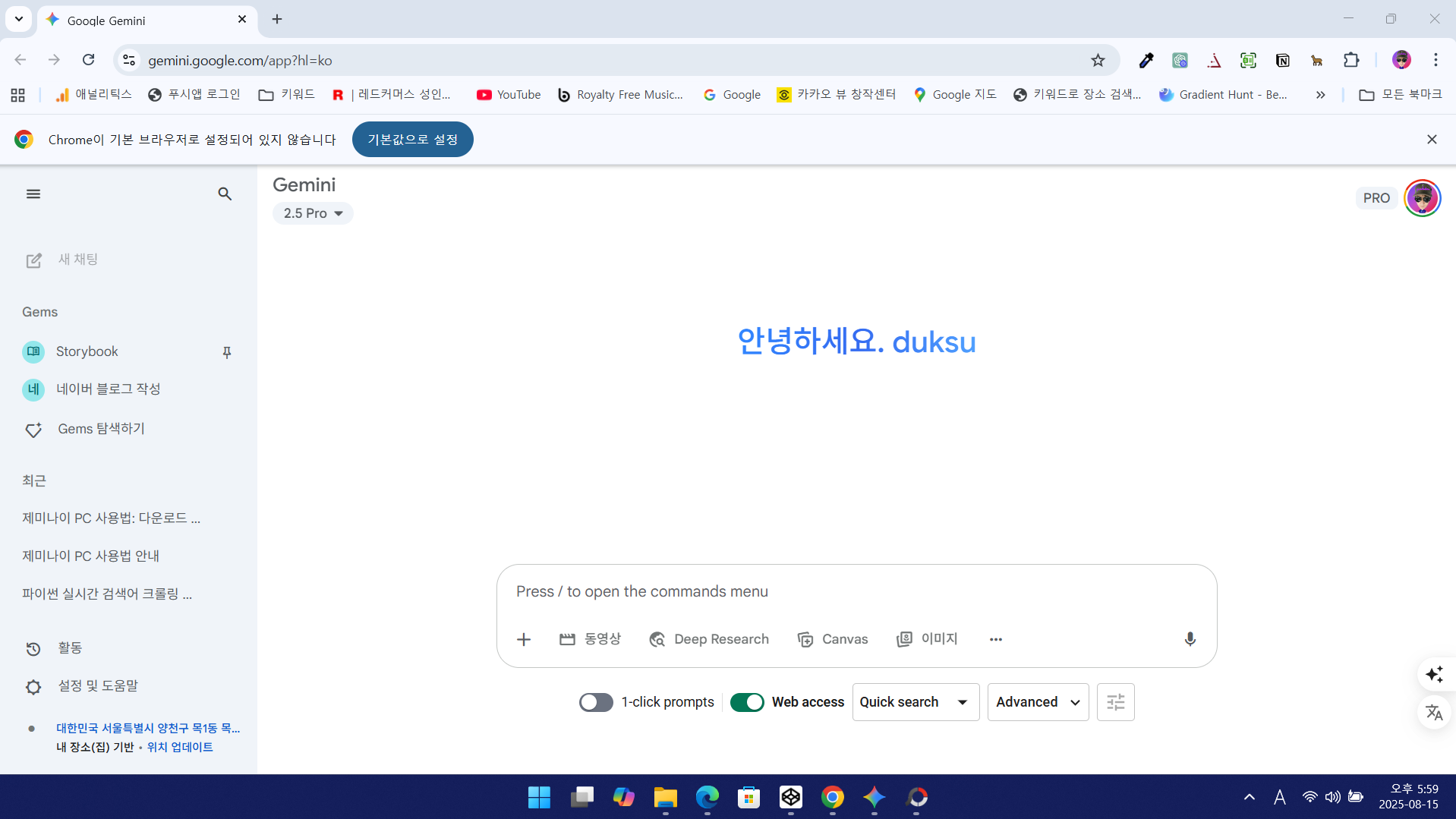
Task: Open a new browser tab
Action: pyautogui.click(x=277, y=20)
